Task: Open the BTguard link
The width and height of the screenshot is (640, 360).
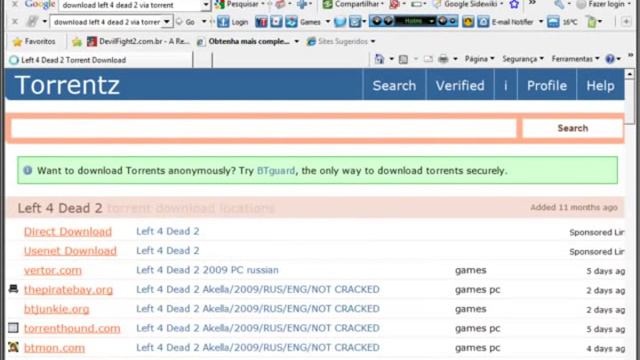Action: click(276, 171)
